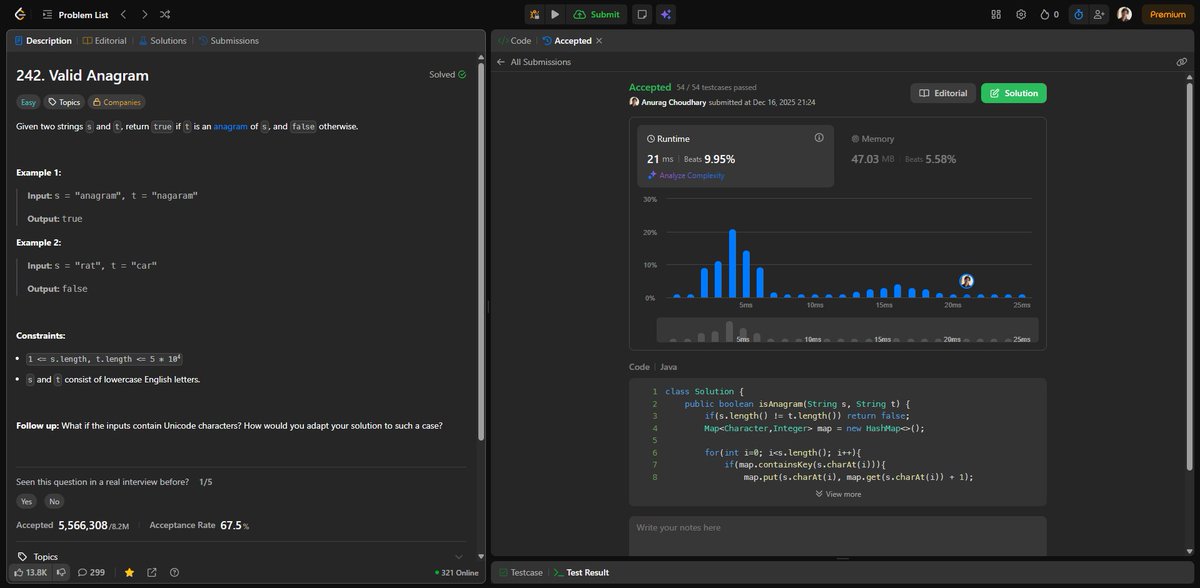Downvote the problem with thumbs-down icon
The image size is (1200, 588).
coord(61,572)
